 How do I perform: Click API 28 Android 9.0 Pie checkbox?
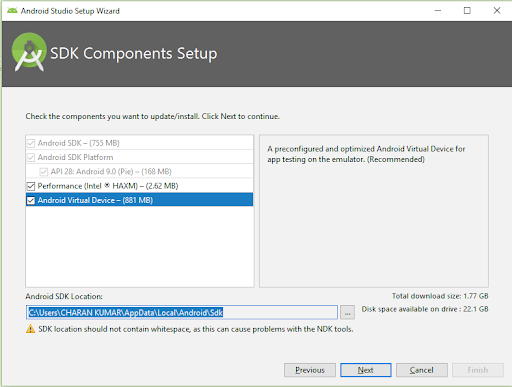(x=44, y=172)
